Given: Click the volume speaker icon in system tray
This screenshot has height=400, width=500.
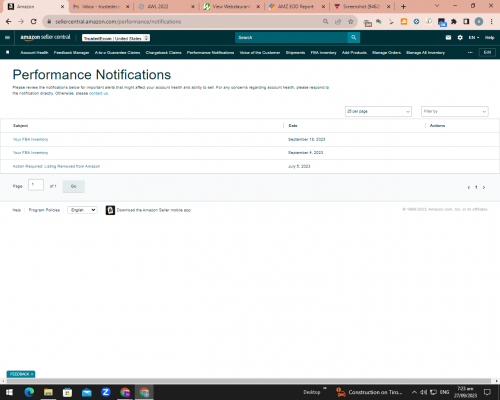Looking at the screenshot, I should pos(424,392).
